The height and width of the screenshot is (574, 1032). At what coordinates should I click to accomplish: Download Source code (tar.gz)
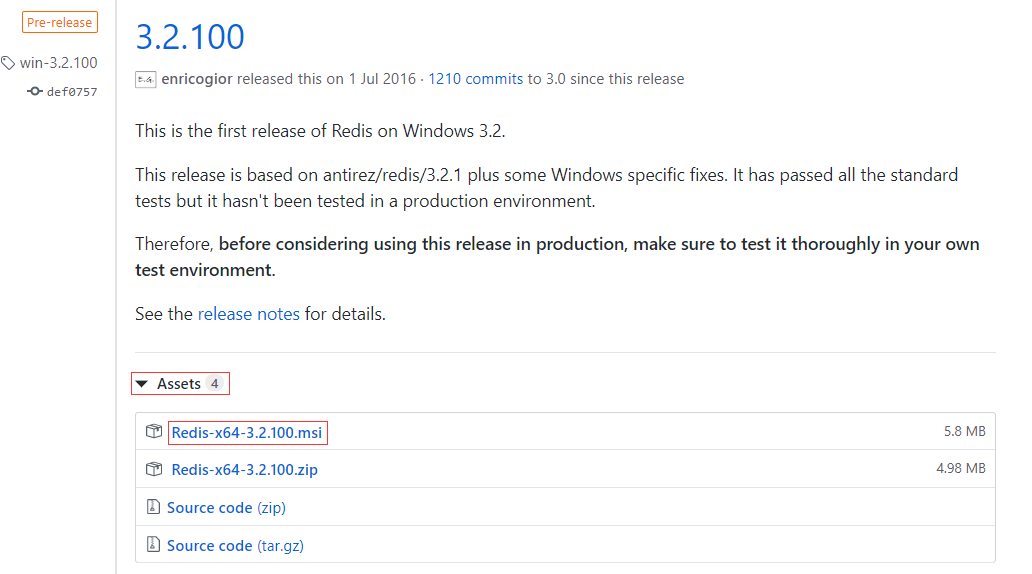point(235,546)
